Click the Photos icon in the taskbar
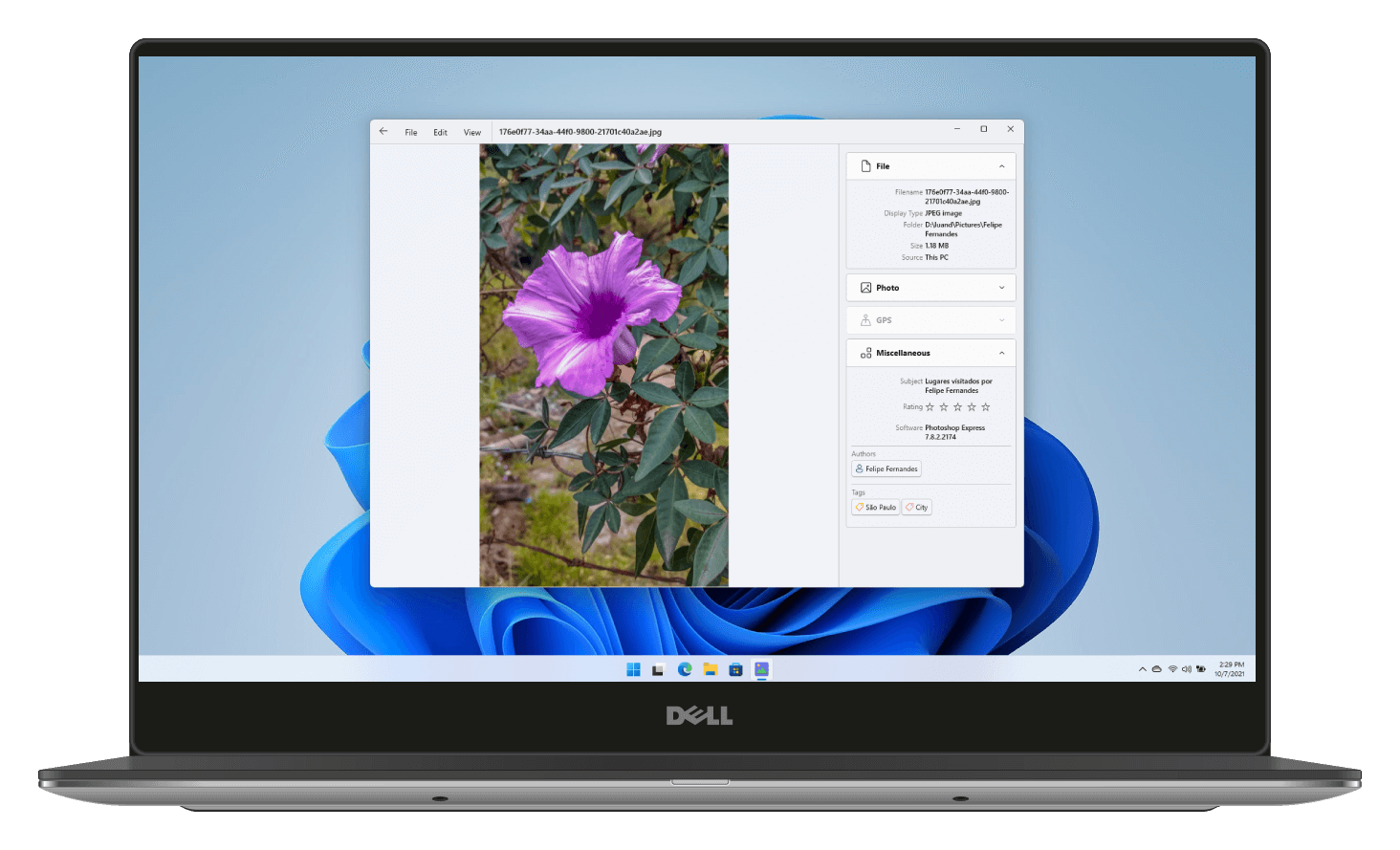This screenshot has height=850, width=1400. (760, 669)
